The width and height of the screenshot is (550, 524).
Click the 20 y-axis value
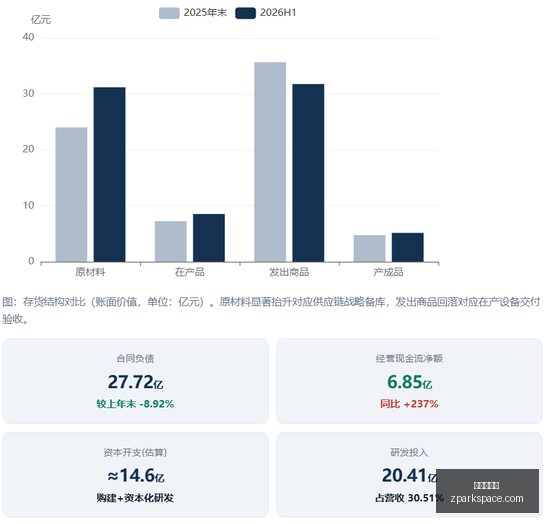coord(28,149)
